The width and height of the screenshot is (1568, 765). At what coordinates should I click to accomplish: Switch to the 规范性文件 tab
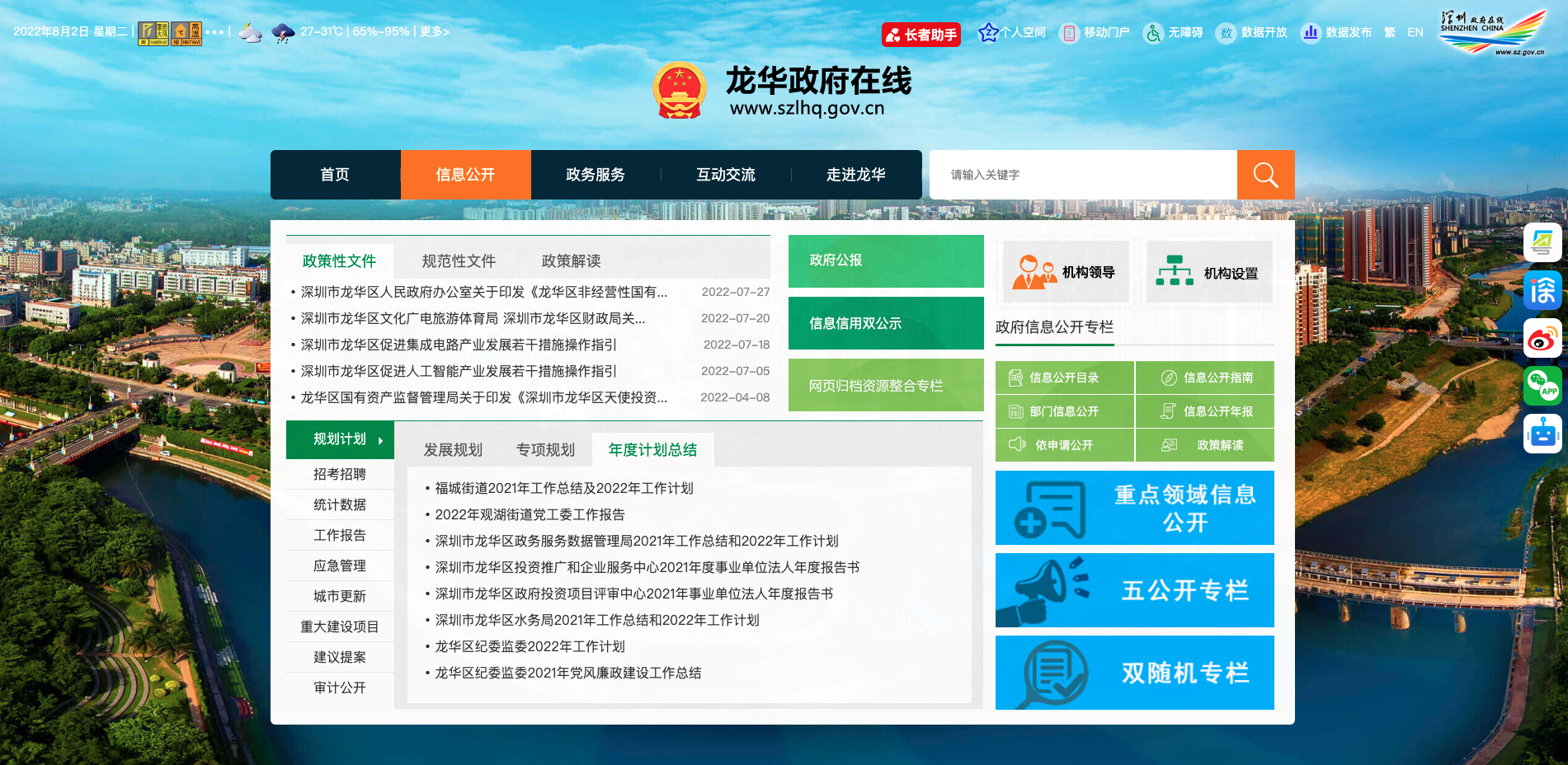click(x=459, y=261)
